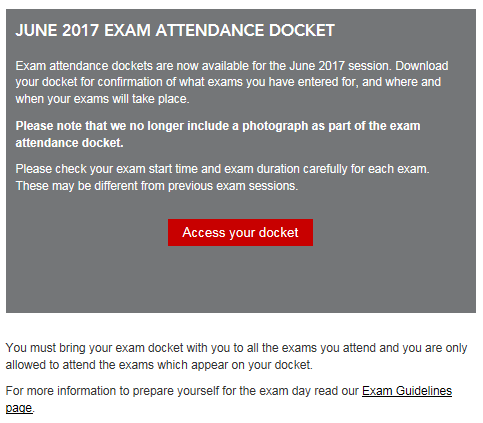Click the underlined word "page" of the link
Screen dimensions: 483x423
coord(19,408)
